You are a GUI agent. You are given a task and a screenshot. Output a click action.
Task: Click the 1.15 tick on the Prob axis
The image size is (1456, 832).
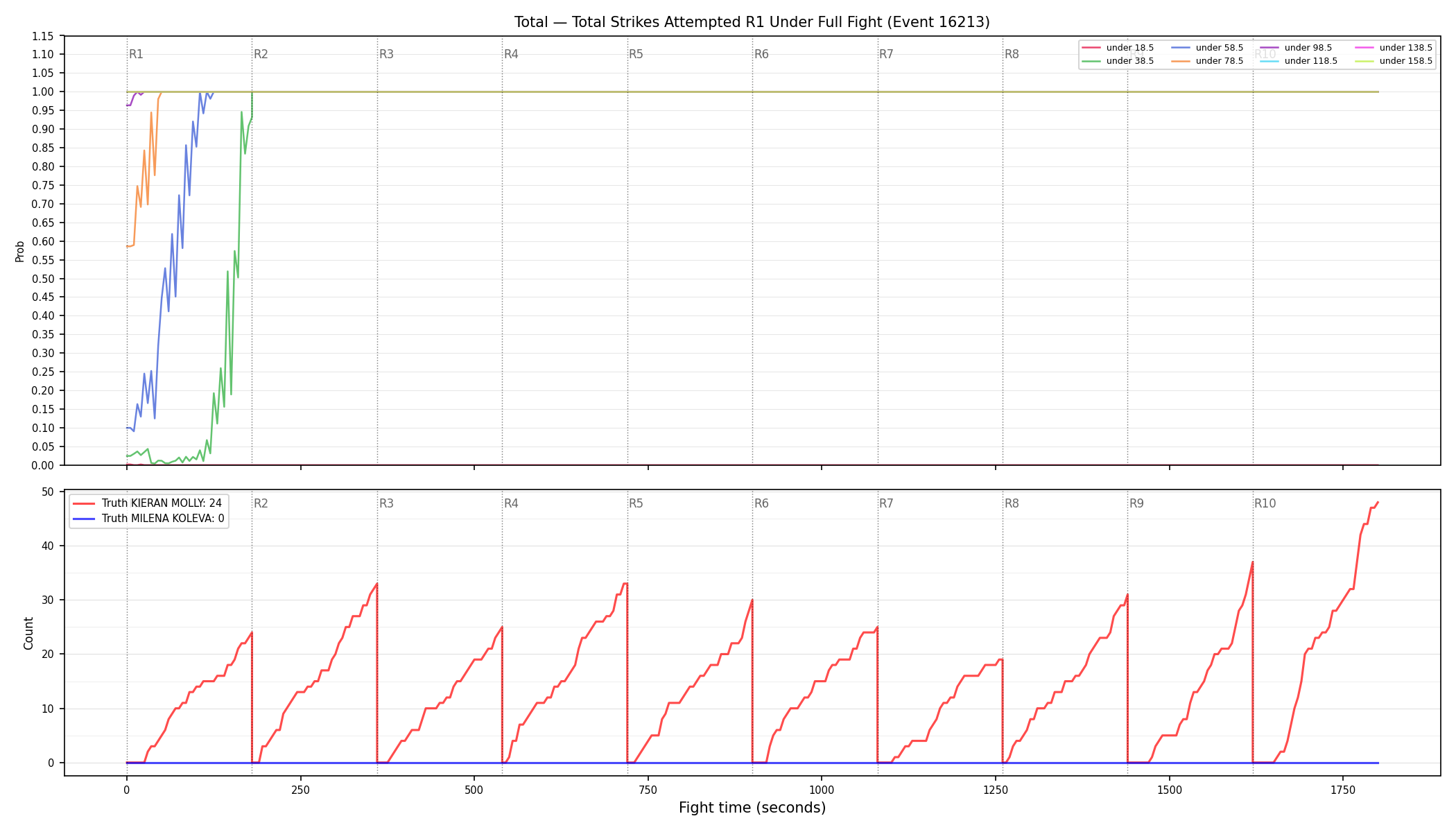(x=43, y=36)
